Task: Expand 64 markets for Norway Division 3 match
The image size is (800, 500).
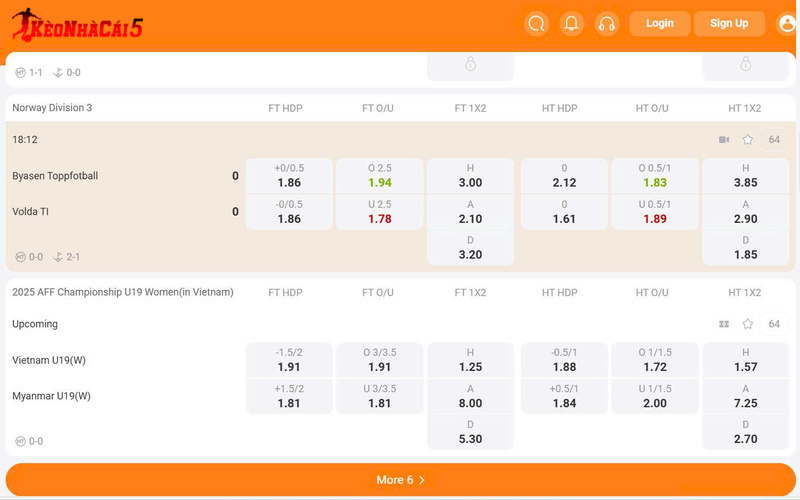Action: (x=774, y=140)
